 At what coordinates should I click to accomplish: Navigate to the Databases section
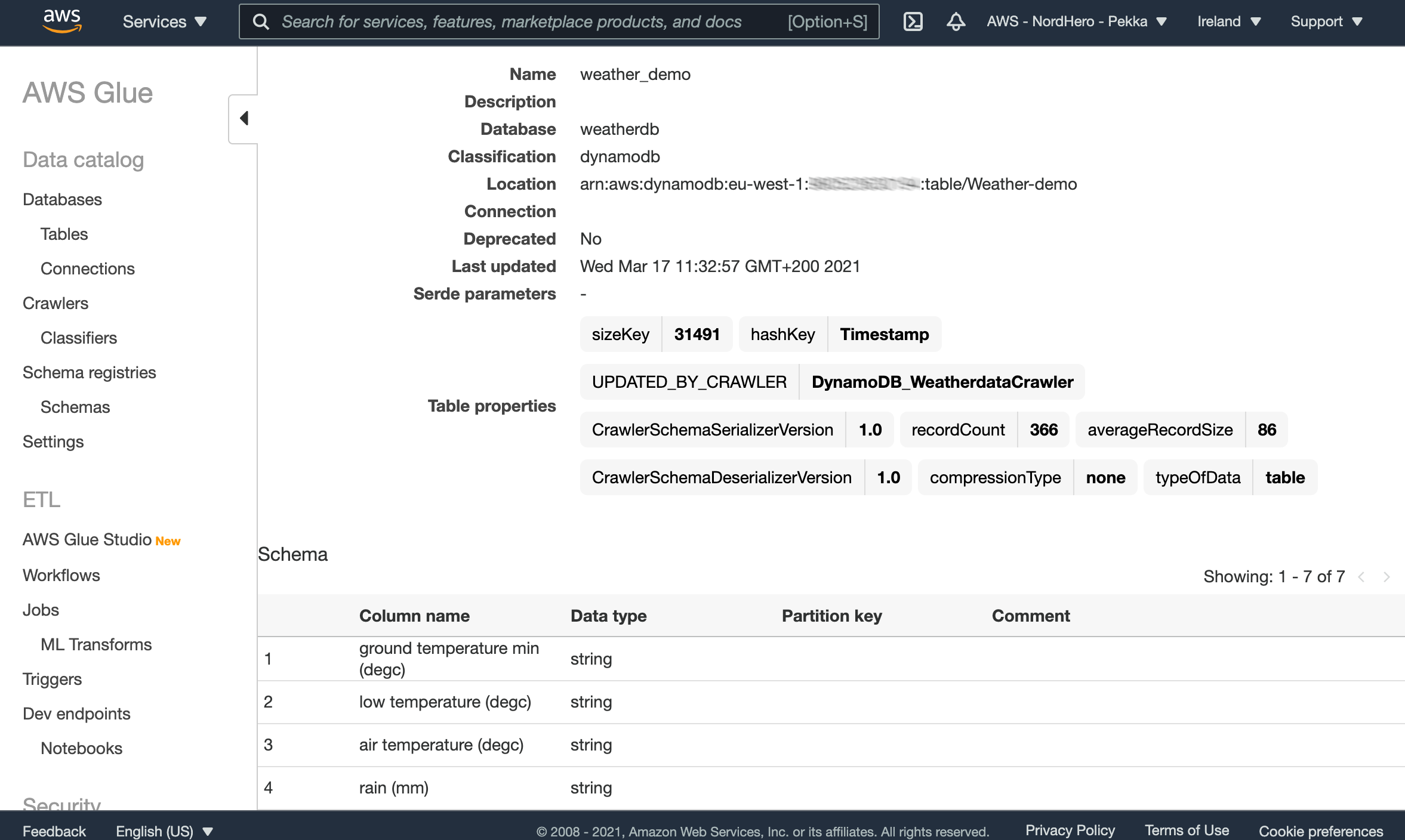pos(62,198)
